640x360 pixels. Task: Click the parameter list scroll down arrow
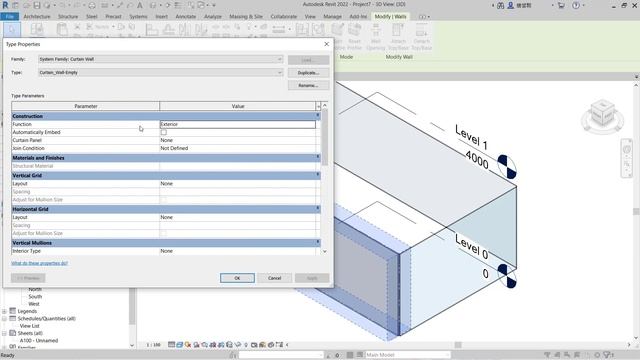(x=325, y=251)
